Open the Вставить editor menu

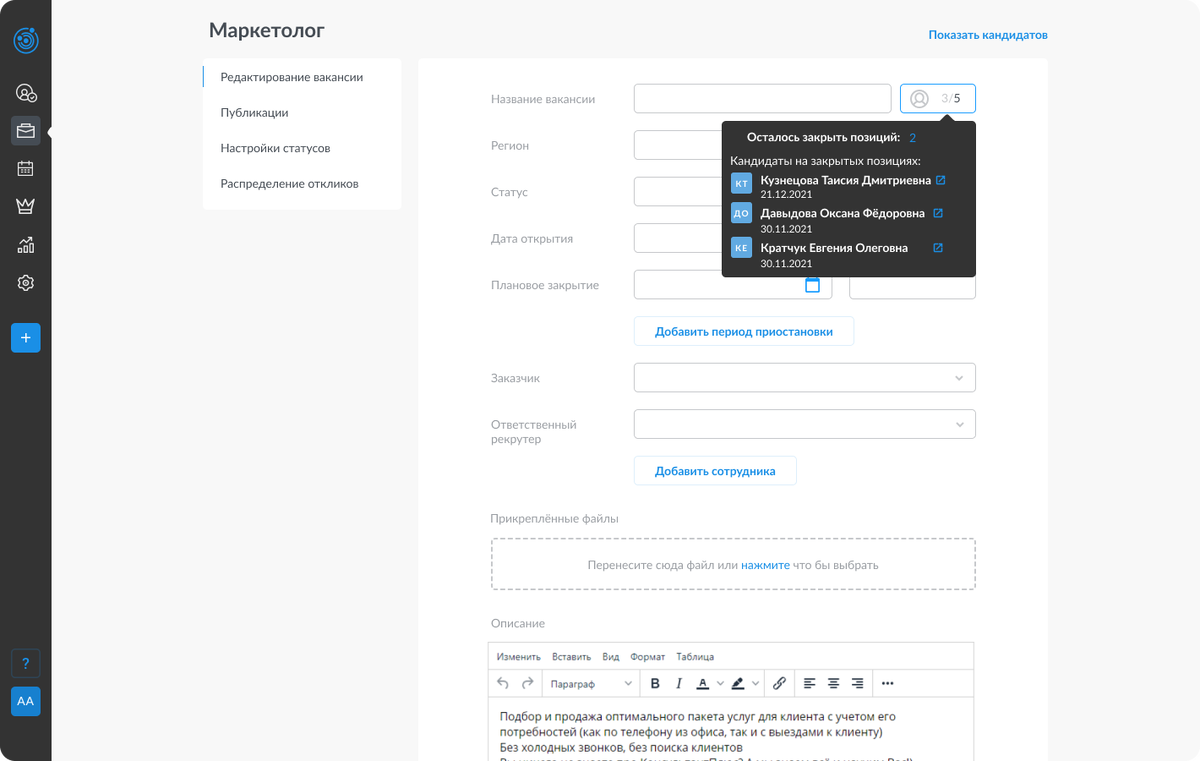[571, 657]
